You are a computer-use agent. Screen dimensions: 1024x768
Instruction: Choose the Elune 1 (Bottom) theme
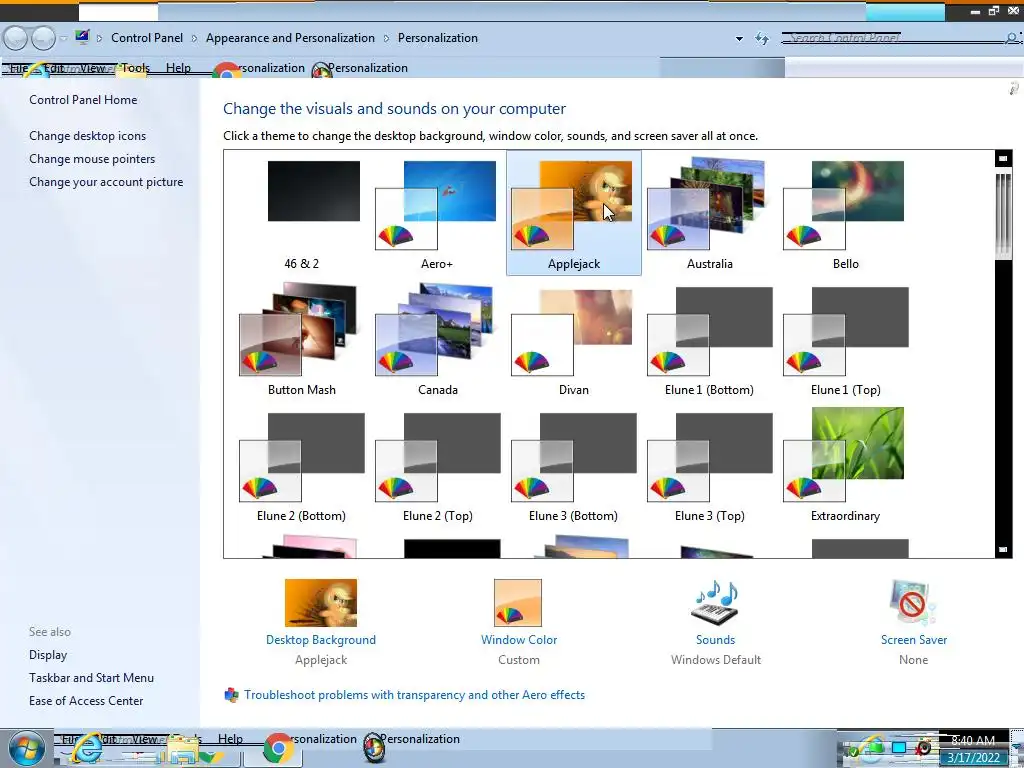(x=709, y=340)
